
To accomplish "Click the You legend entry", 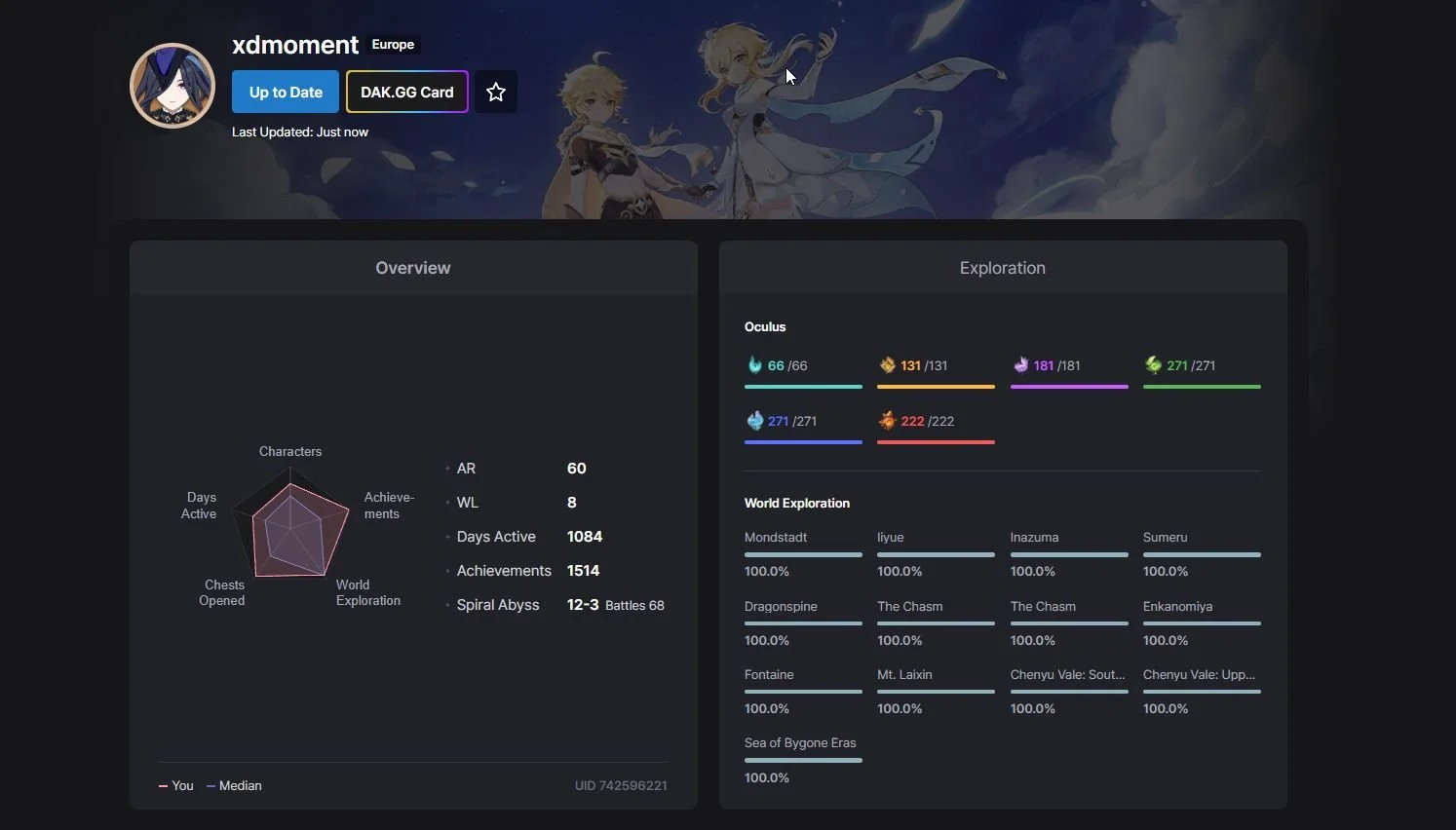I will click(176, 785).
